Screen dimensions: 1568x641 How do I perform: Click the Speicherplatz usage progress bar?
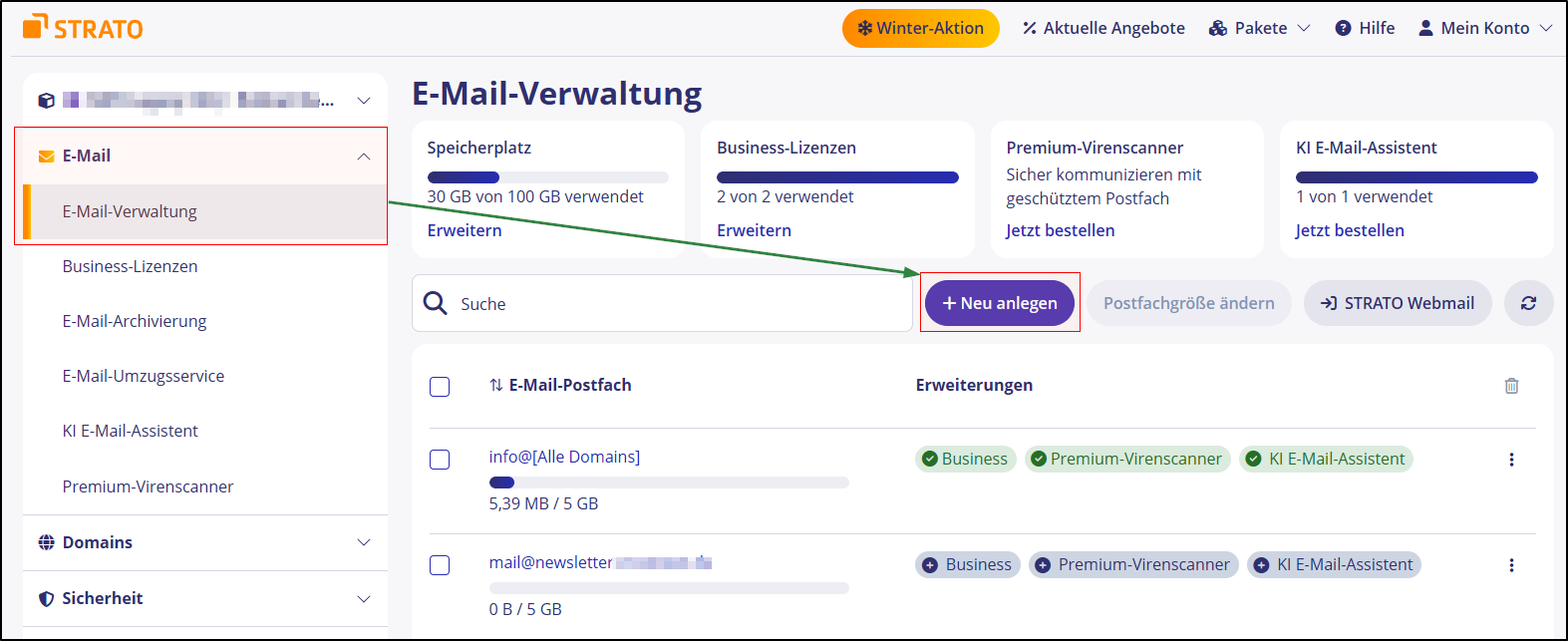tap(547, 177)
